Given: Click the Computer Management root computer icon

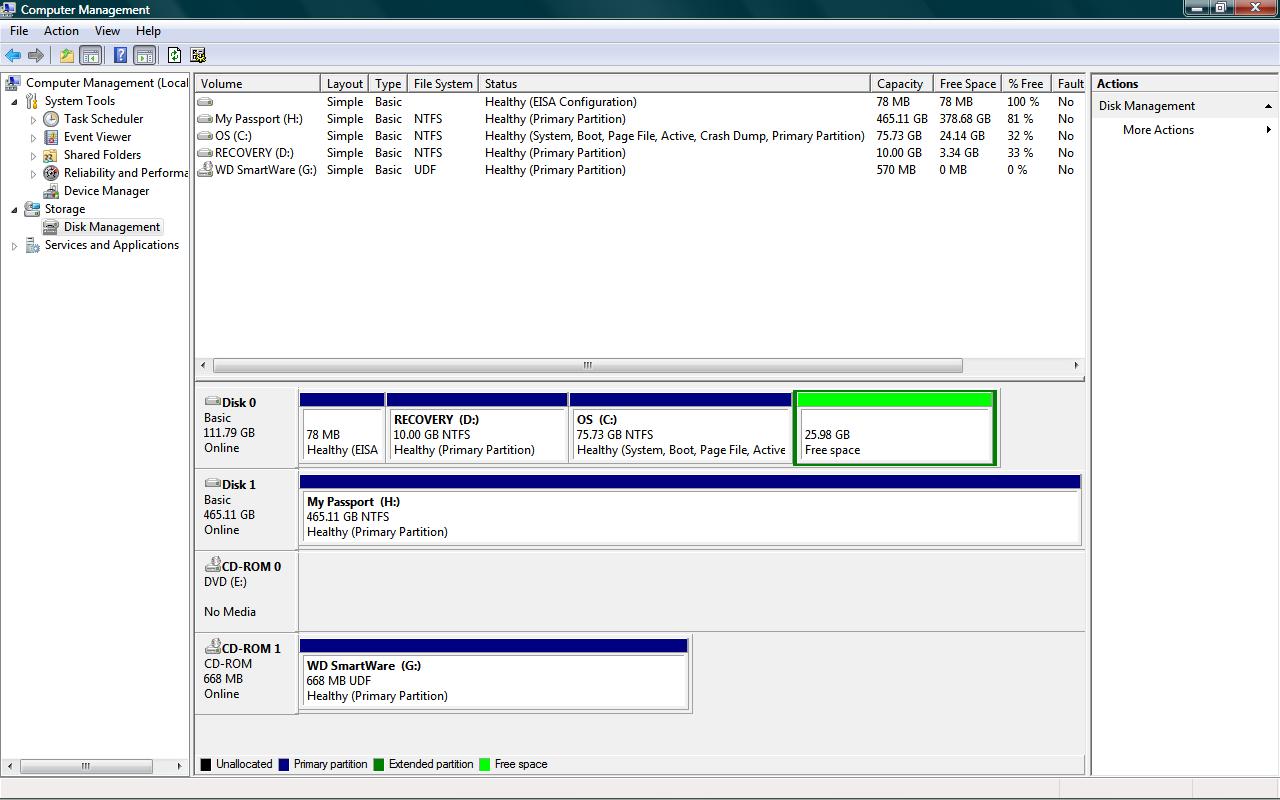Looking at the screenshot, I should pos(14,83).
